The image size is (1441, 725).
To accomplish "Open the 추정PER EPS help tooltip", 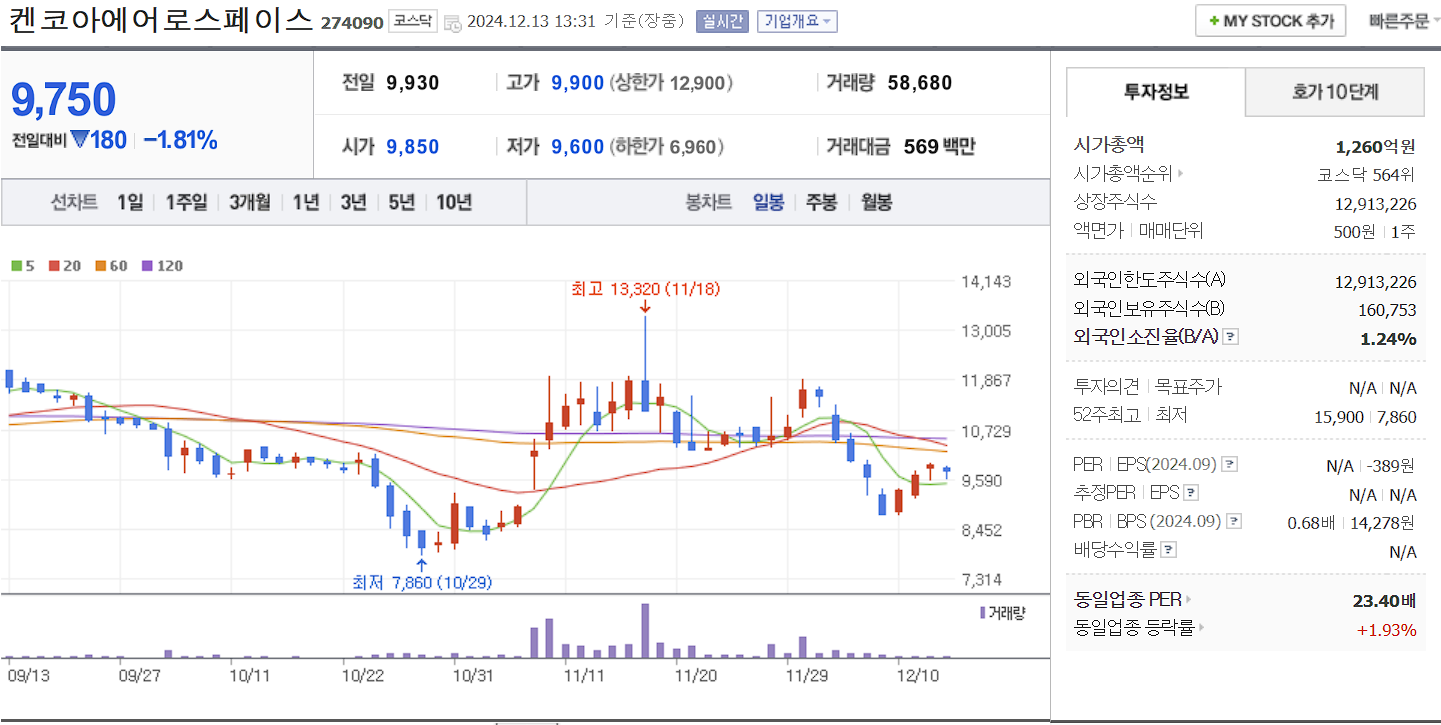I will click(1190, 494).
